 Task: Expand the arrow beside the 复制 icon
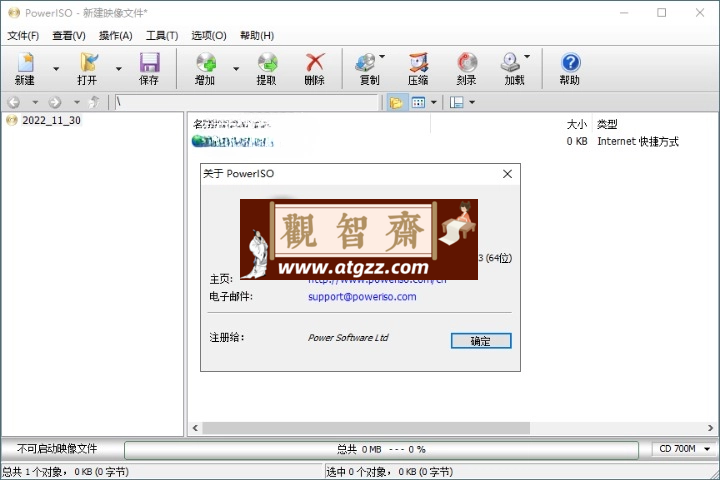coord(382,56)
